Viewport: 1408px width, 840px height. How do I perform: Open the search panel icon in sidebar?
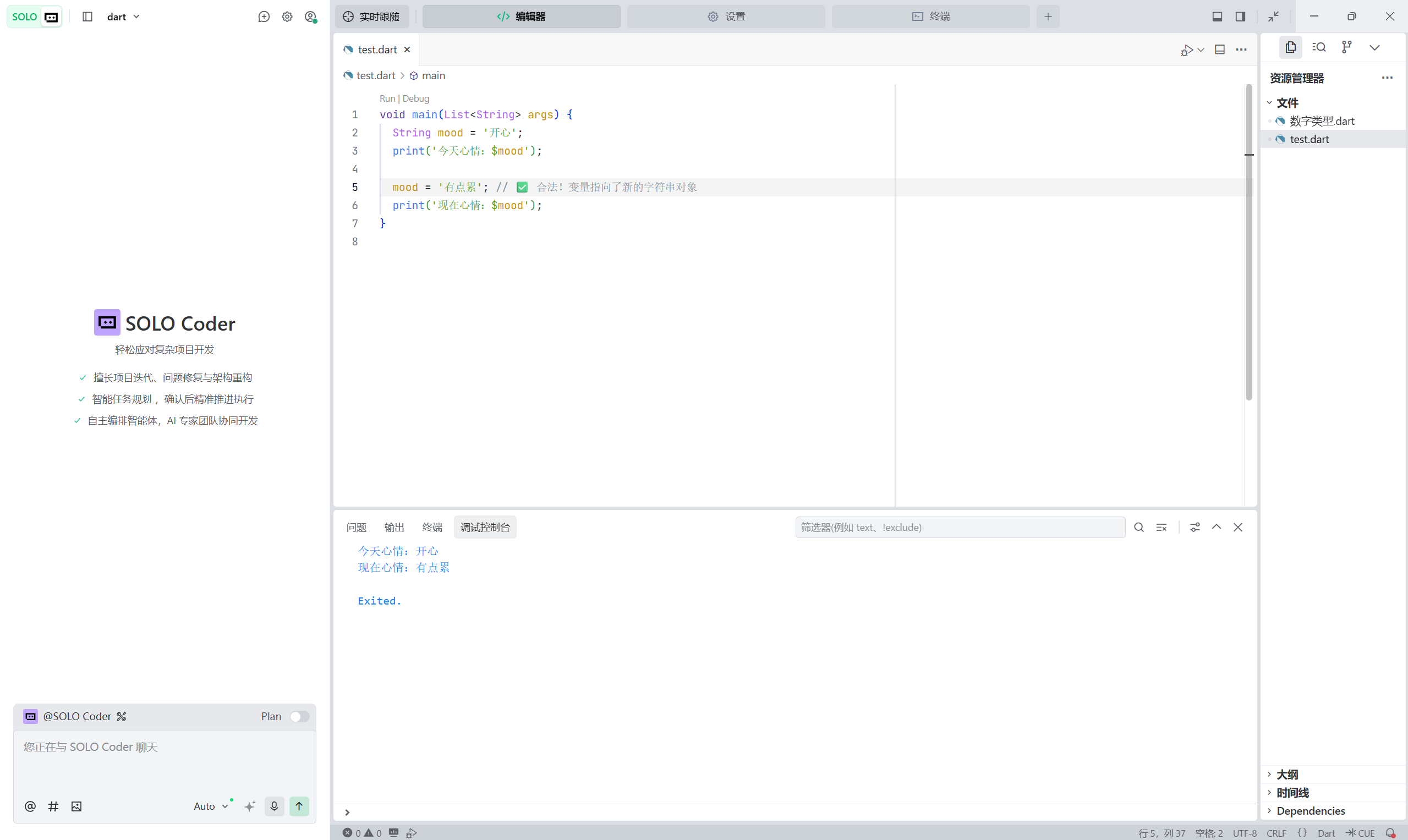tap(1318, 47)
